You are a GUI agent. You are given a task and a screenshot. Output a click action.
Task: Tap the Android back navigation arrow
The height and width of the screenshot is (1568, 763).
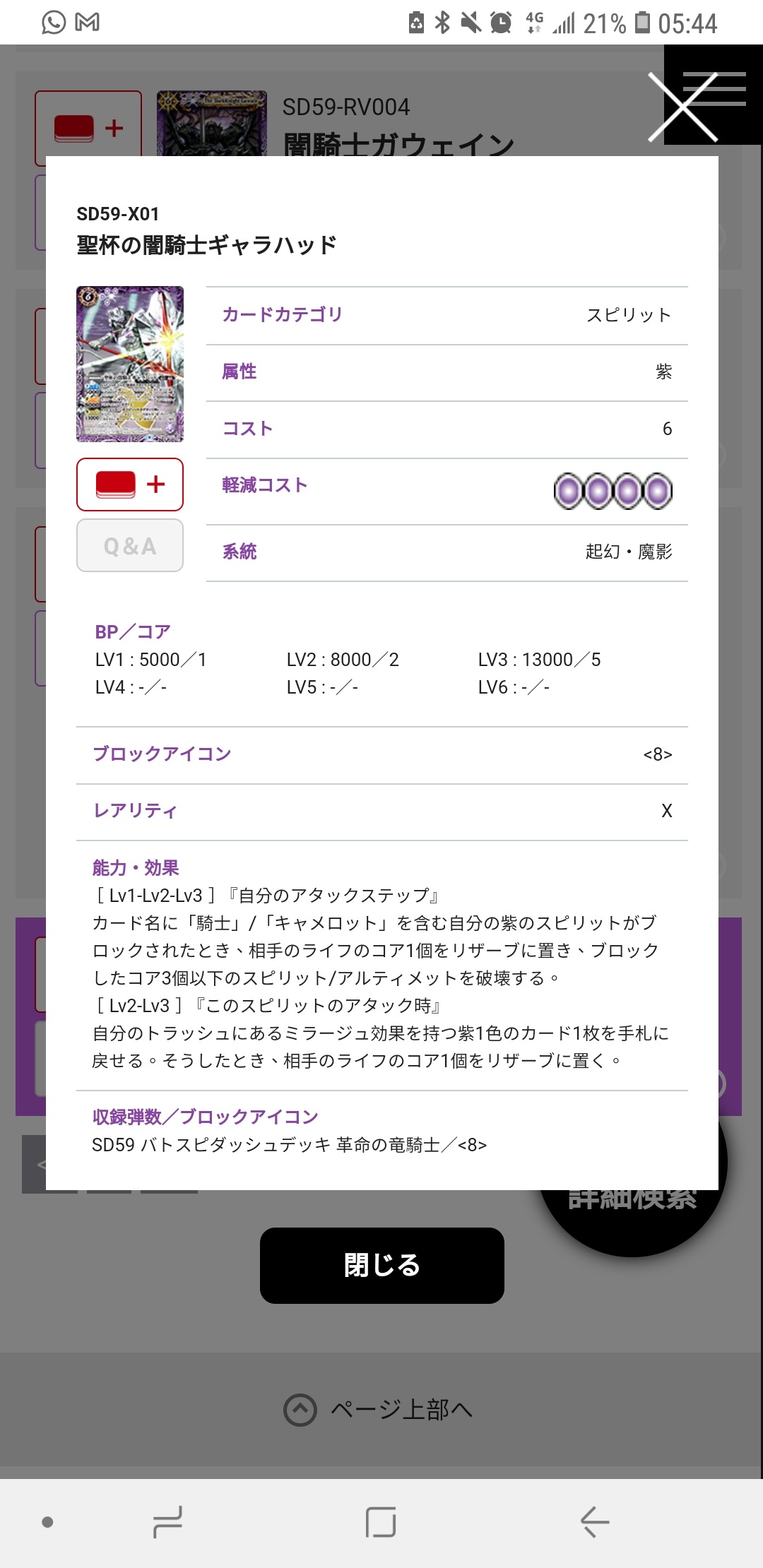[x=595, y=1521]
